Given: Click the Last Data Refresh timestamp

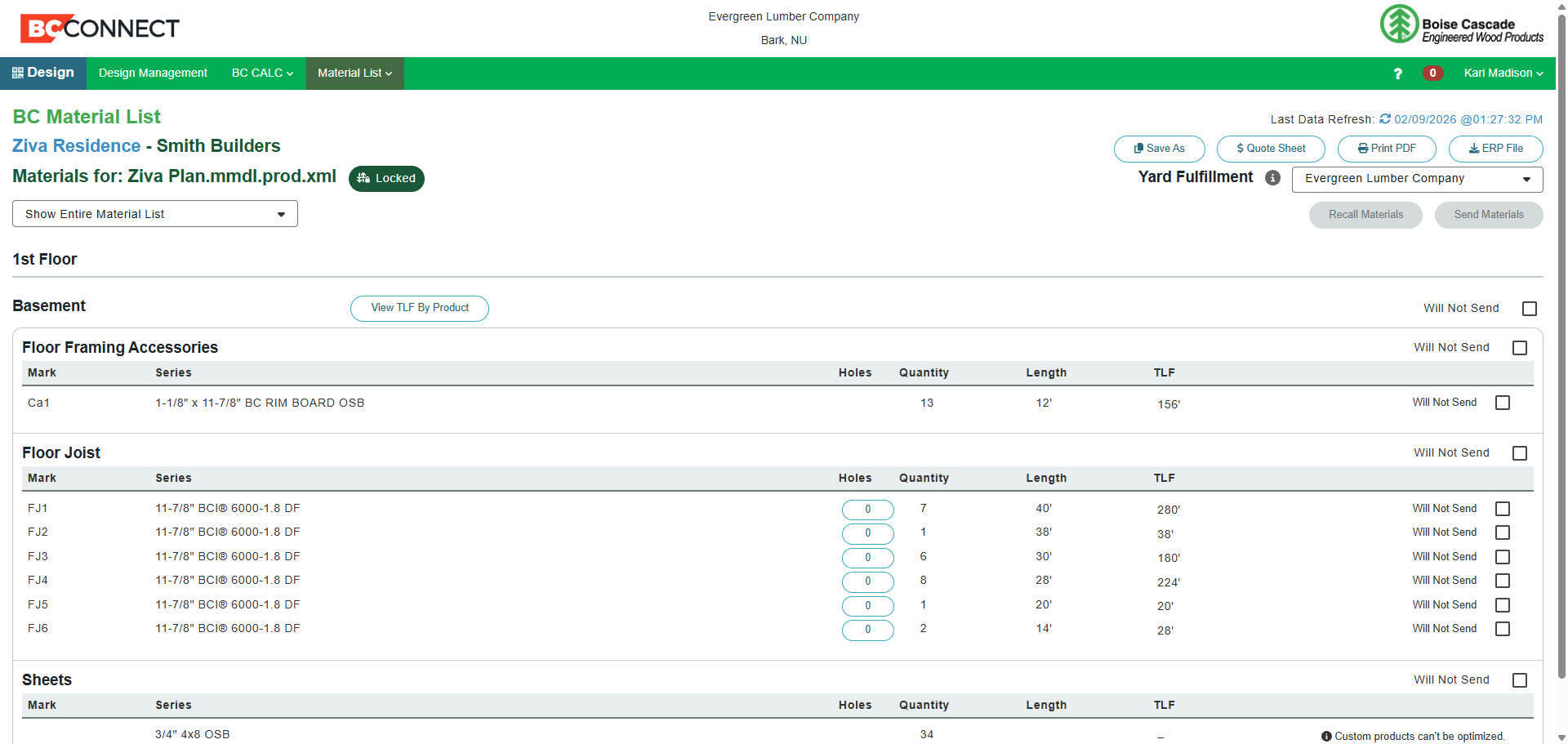Looking at the screenshot, I should [1468, 119].
